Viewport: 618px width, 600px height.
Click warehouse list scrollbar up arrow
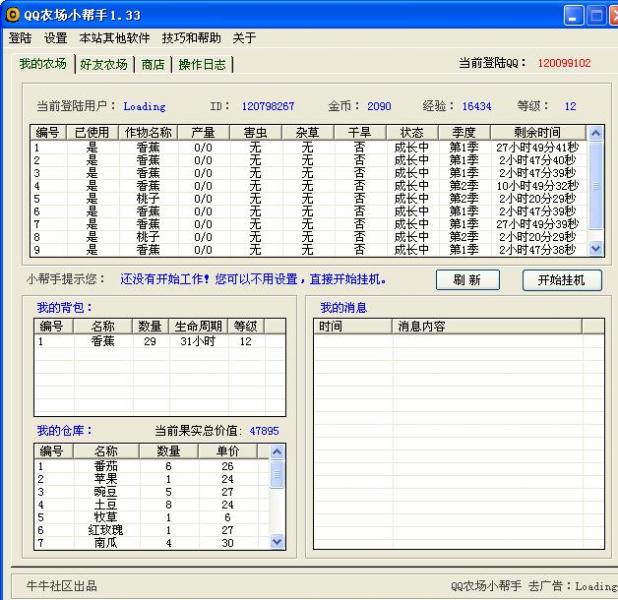(x=277, y=452)
